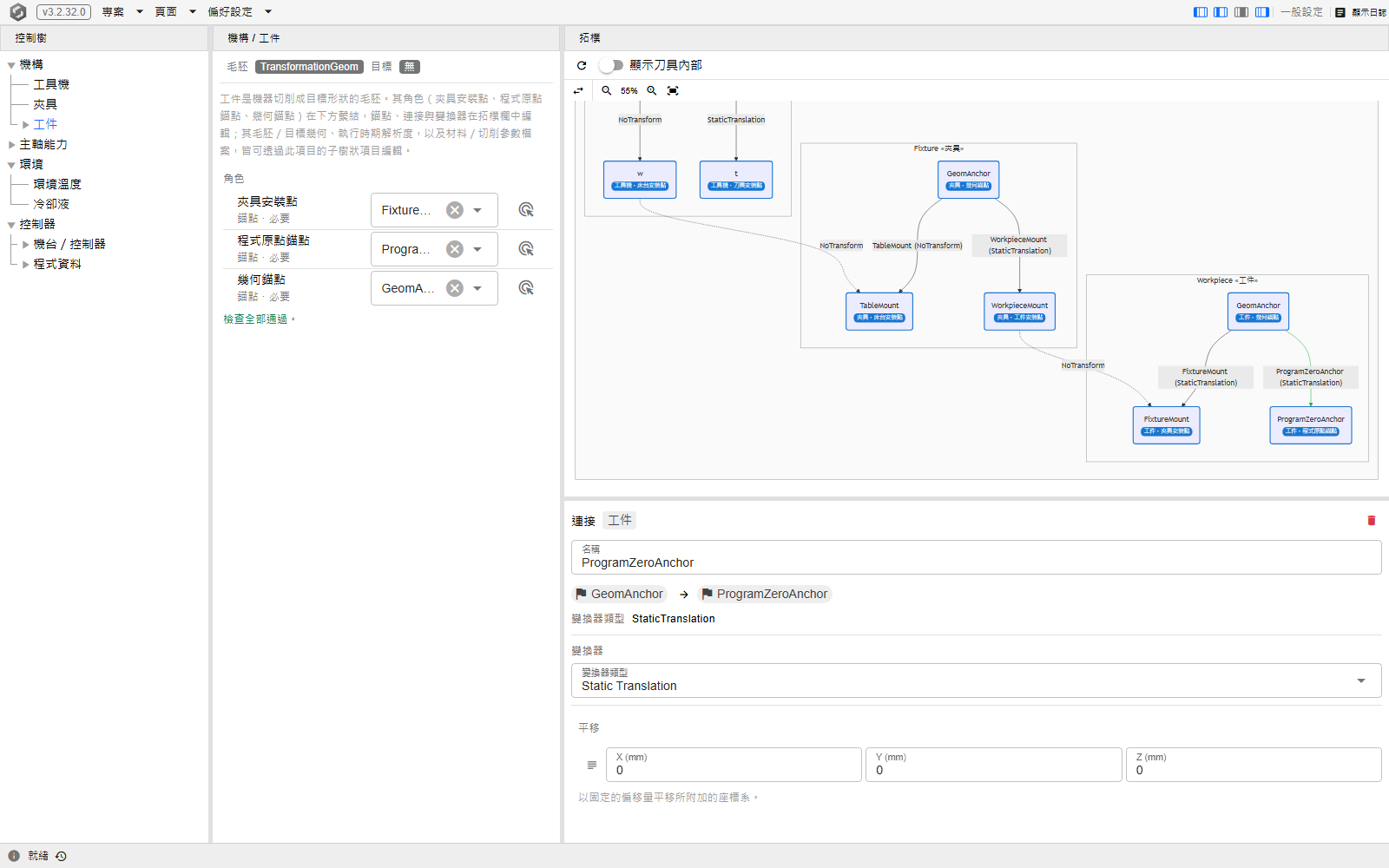This screenshot has height=868, width=1389.
Task: Open the 變換器類型 Static Translation dropdown
Action: click(x=976, y=681)
